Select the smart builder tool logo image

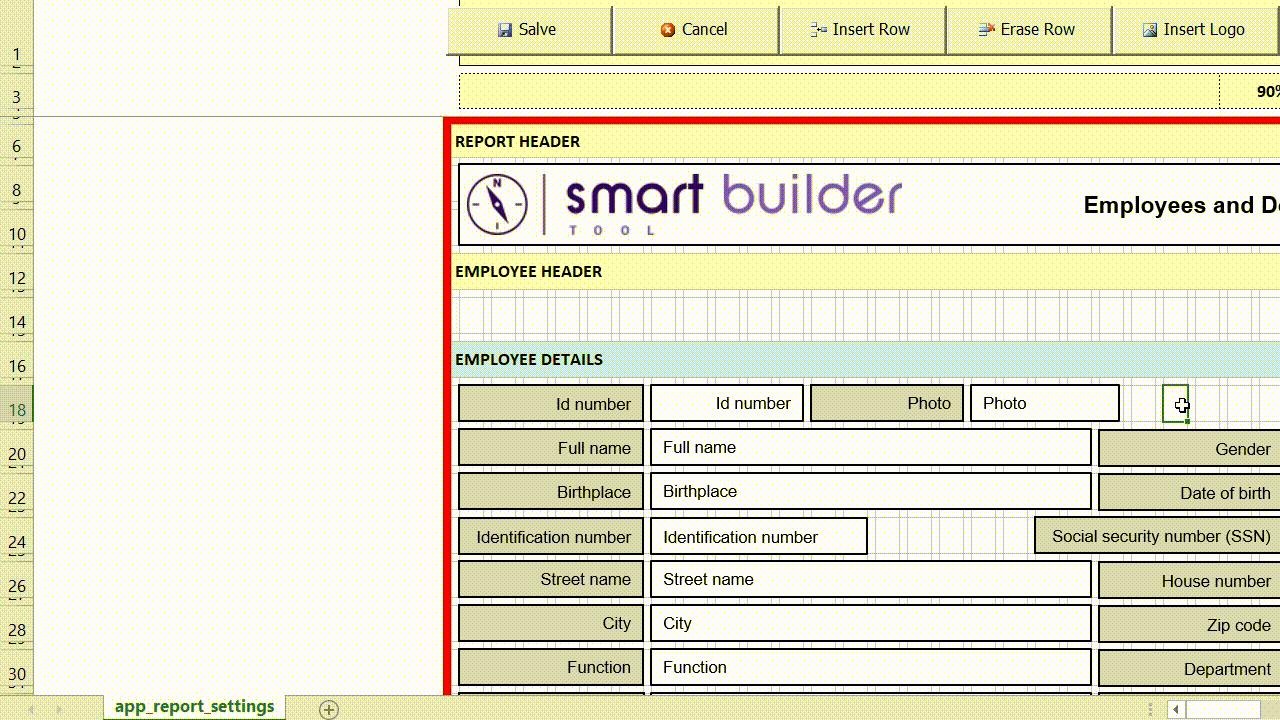coord(685,204)
